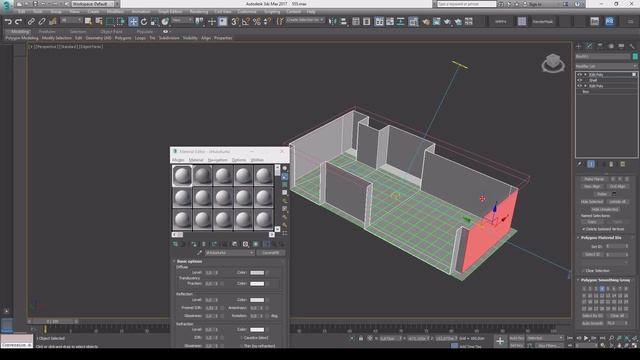Switch to Freeform ribbon tab
Image resolution: width=640 pixels, height=360 pixels.
tap(47, 31)
